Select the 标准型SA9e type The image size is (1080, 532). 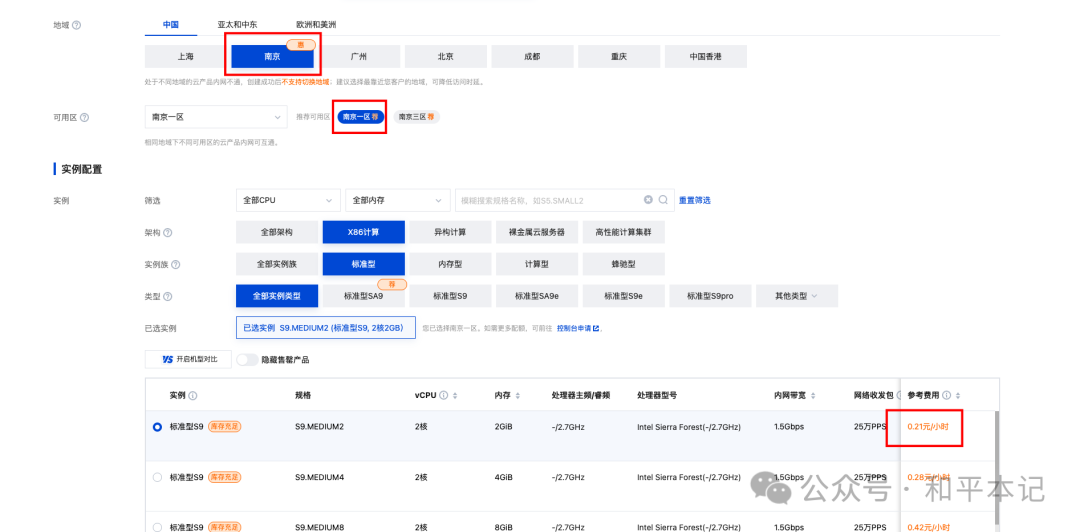pyautogui.click(x=537, y=296)
